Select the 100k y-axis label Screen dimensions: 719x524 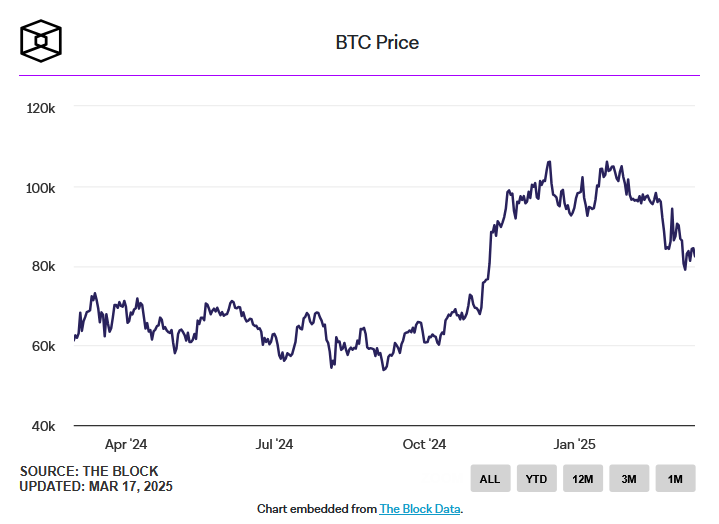click(x=39, y=187)
